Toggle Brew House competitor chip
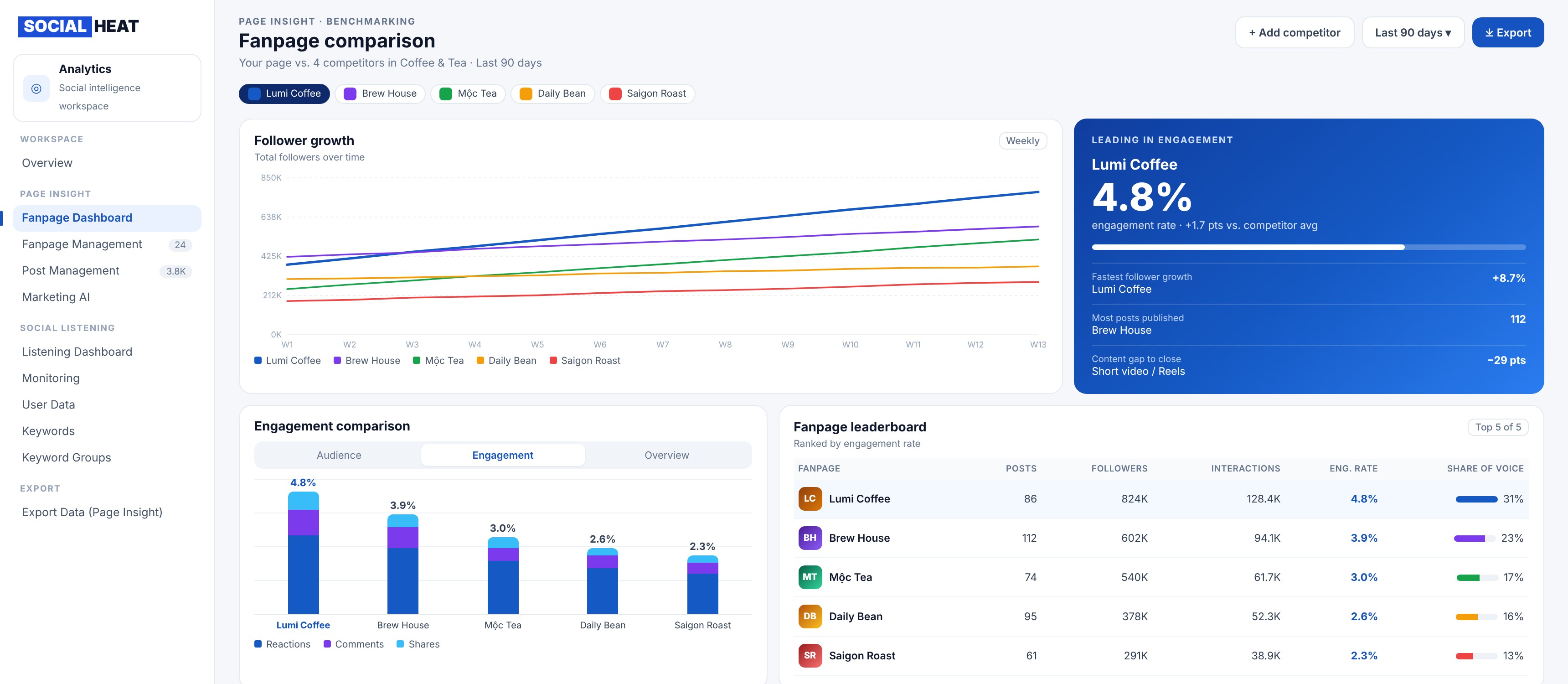 (381, 94)
